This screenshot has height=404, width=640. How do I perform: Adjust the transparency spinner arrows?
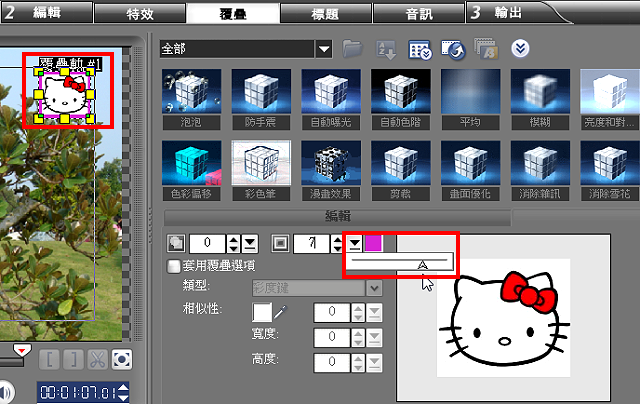233,243
